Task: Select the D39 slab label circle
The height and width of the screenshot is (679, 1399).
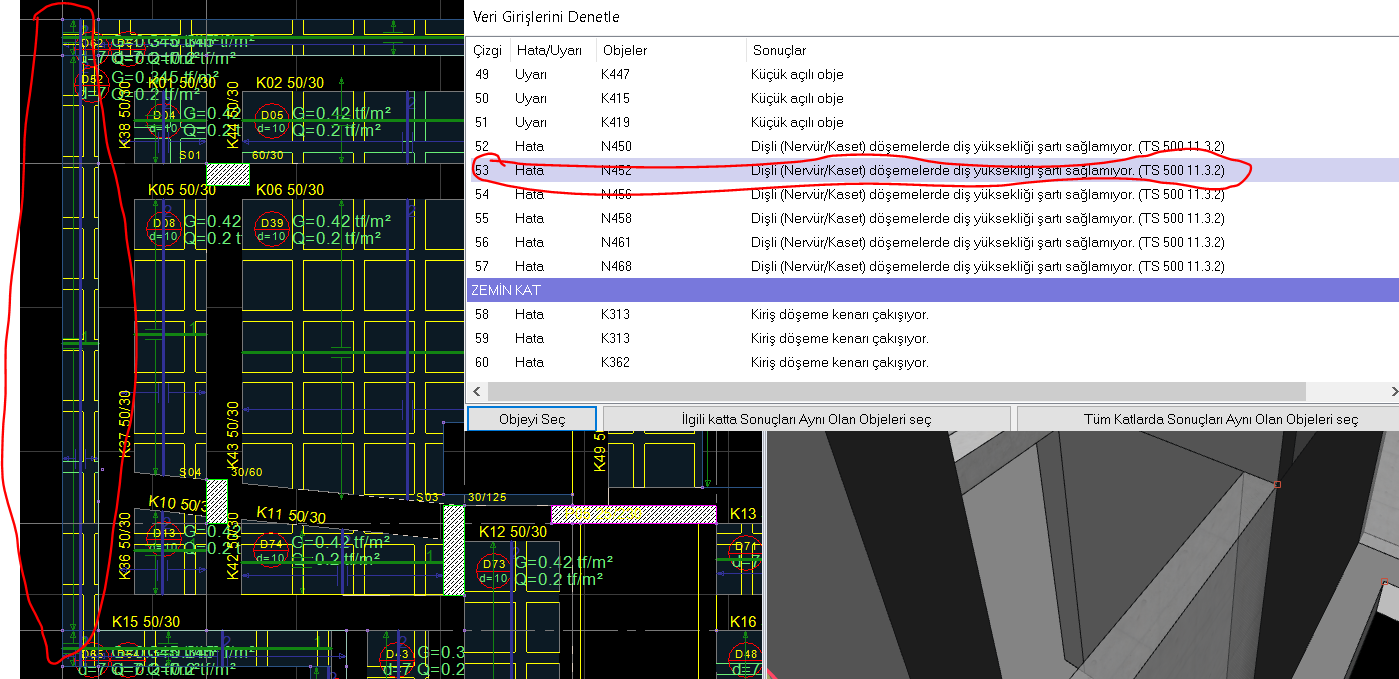Action: 272,229
